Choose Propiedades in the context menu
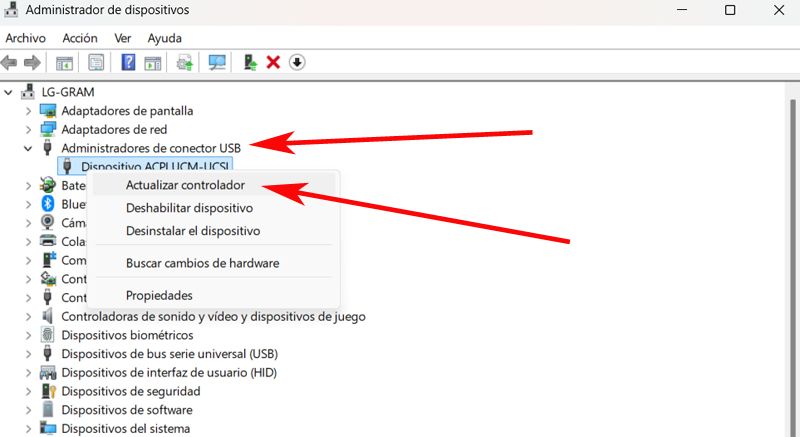The height and width of the screenshot is (437, 800). click(159, 295)
